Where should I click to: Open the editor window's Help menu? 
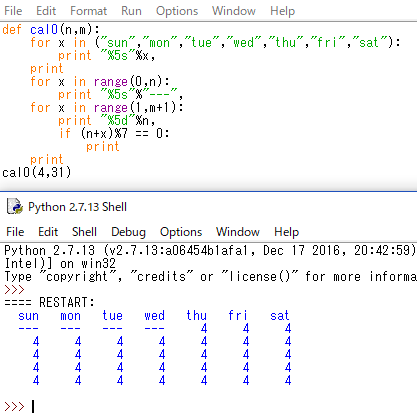click(x=282, y=11)
